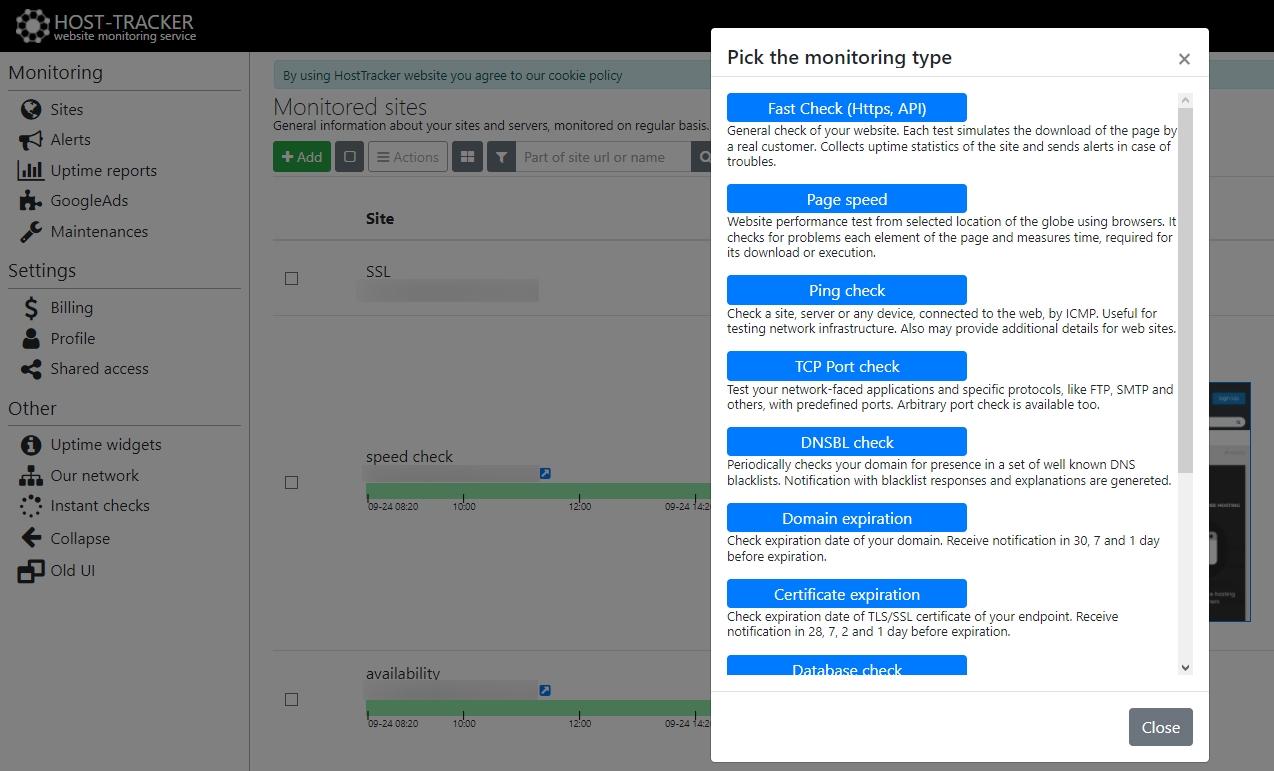Open Sites globe icon in sidebar
The width and height of the screenshot is (1274, 771).
tap(31, 109)
